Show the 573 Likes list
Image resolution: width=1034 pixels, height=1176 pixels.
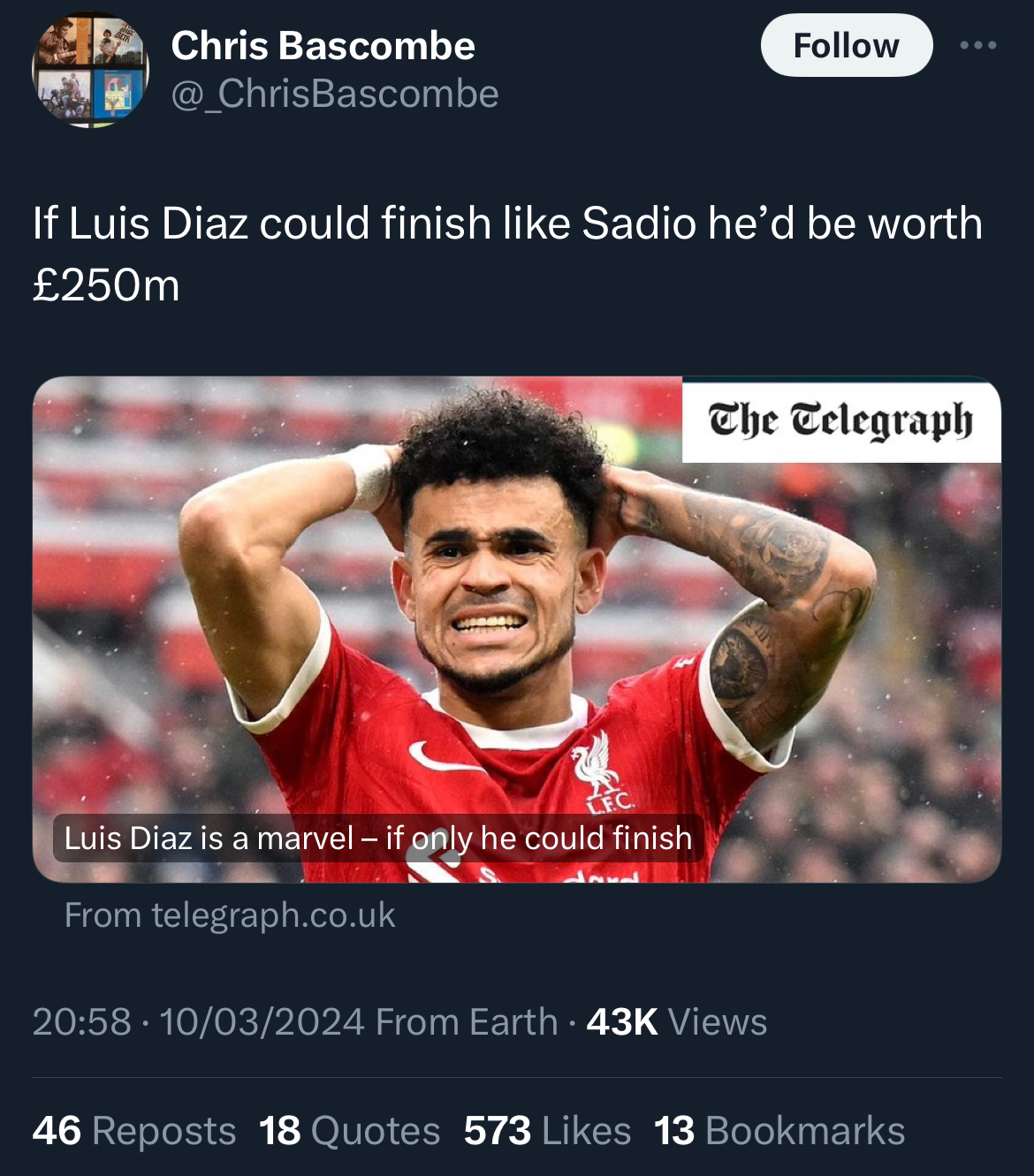point(548,1131)
